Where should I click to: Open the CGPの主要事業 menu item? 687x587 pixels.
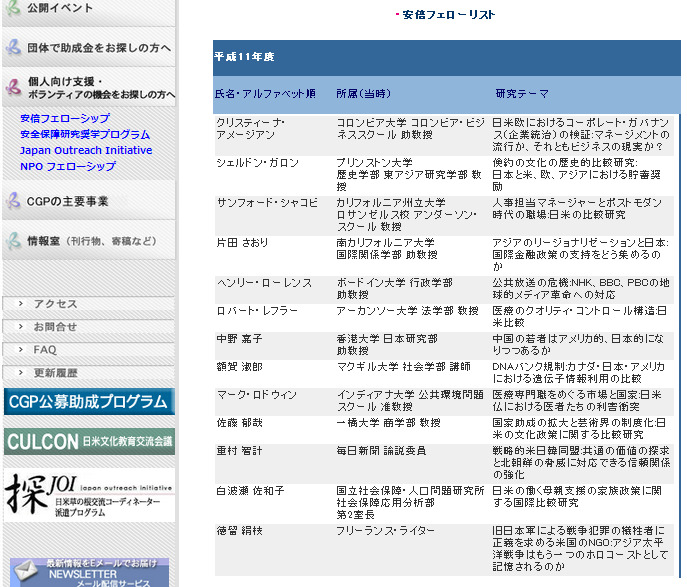click(x=89, y=201)
